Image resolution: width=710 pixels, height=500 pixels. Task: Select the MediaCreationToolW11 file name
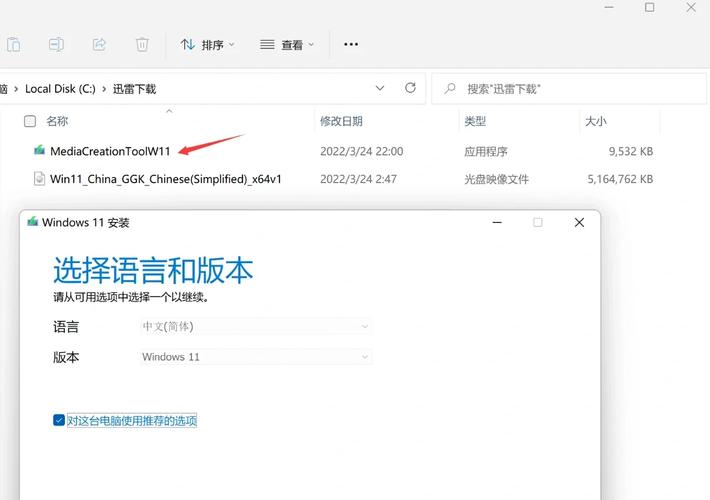(110, 151)
